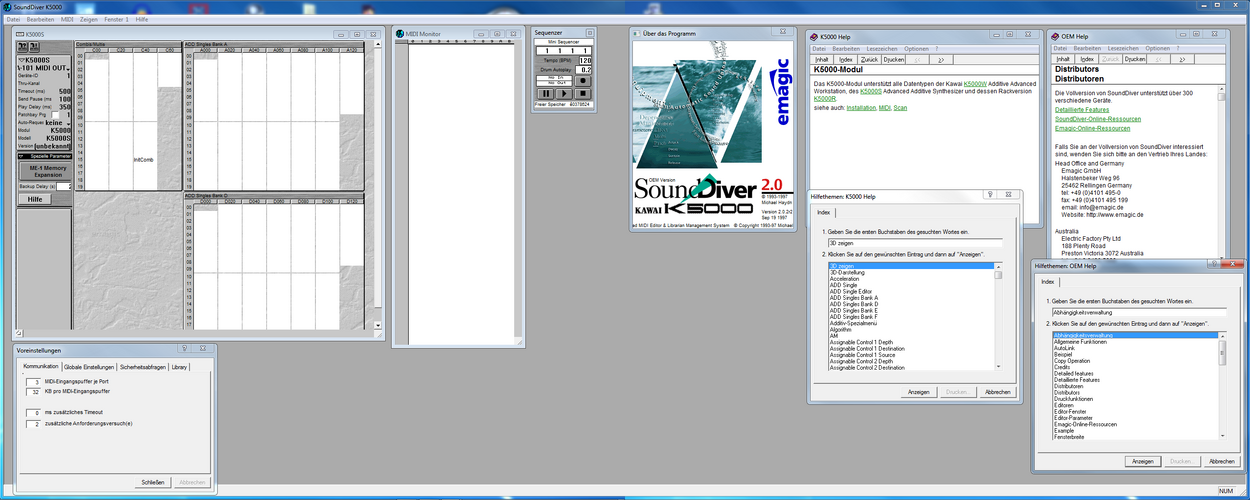Hit the record button in Sequenzer
This screenshot has width=1250, height=500.
582,80
